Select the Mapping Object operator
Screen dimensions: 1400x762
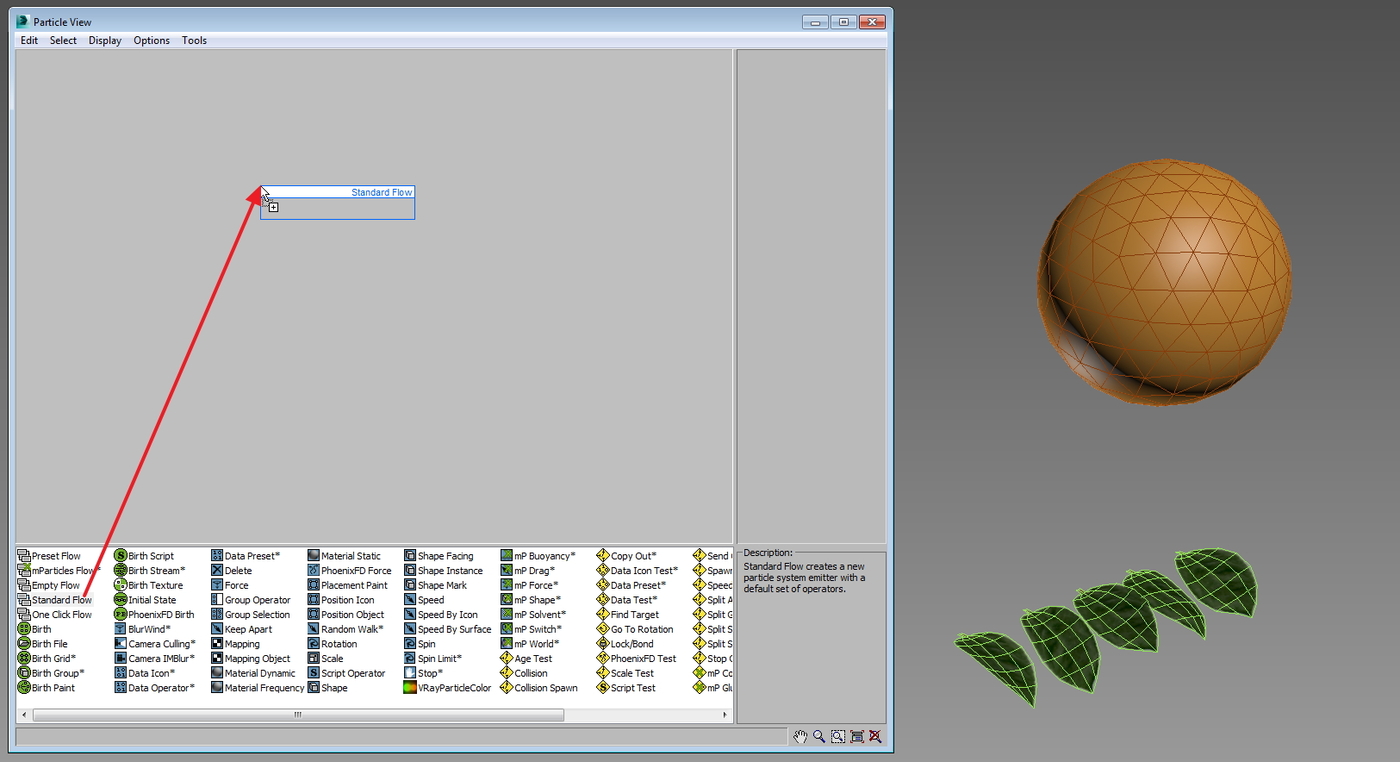tap(251, 659)
